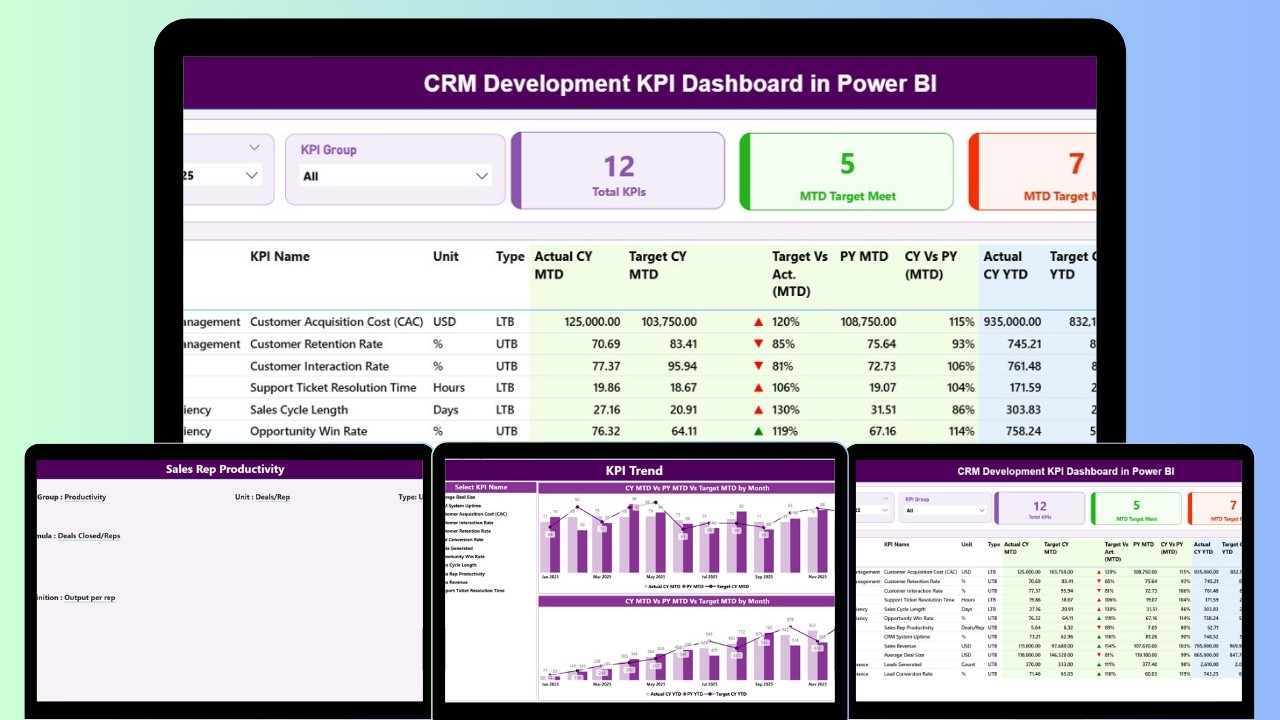Select Ticket Resolution Time in KPI Trend list
The width and height of the screenshot is (1280, 720).
[x=475, y=590]
